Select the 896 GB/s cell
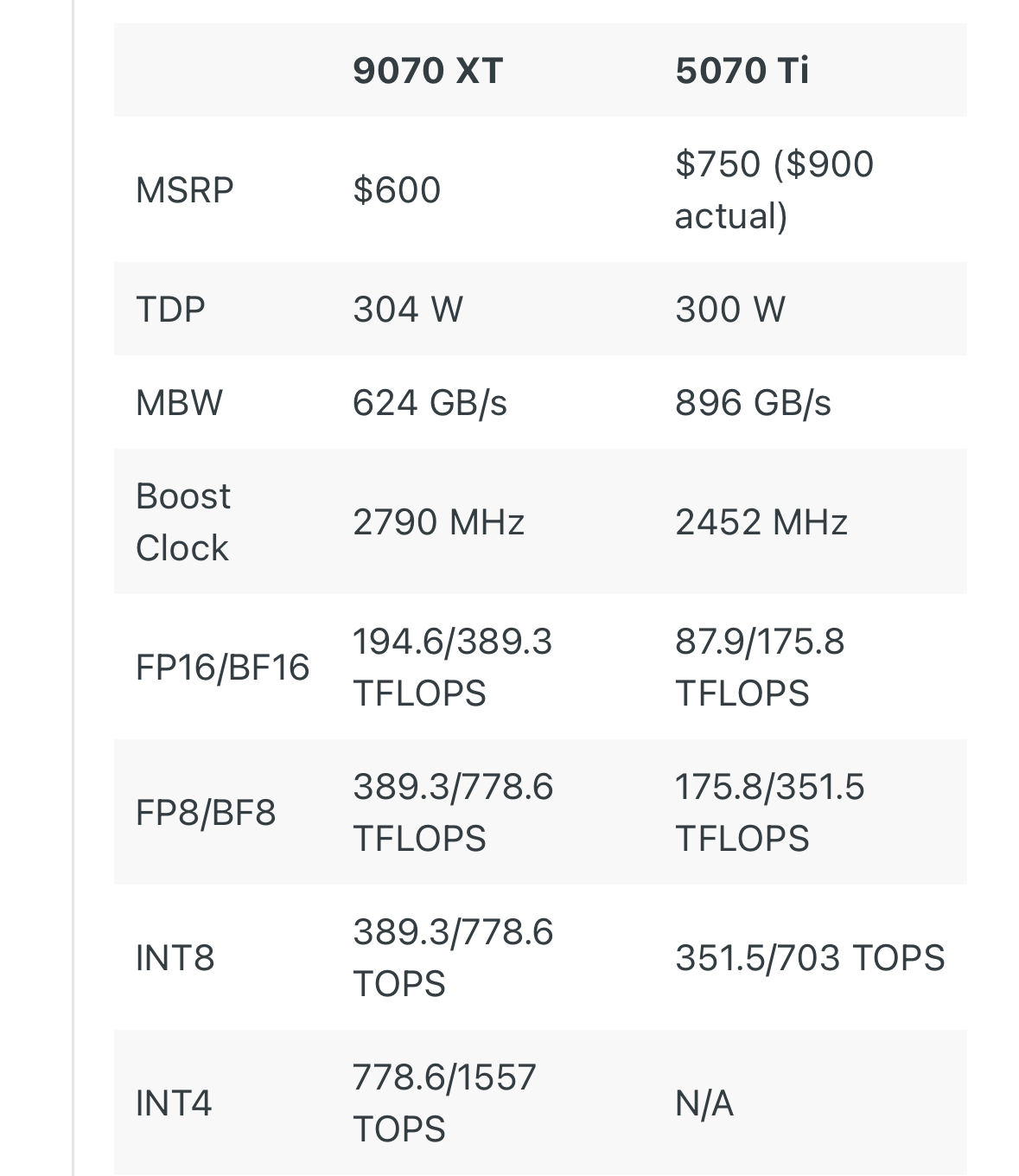 (x=753, y=403)
